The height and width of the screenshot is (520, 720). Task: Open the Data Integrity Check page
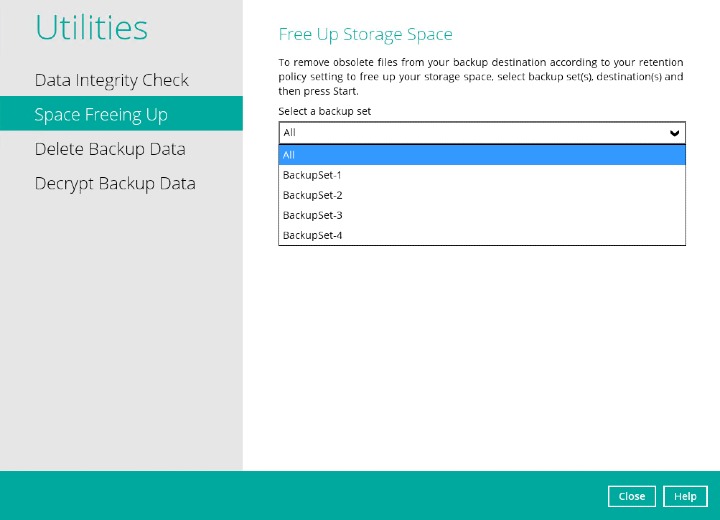[x=111, y=80]
